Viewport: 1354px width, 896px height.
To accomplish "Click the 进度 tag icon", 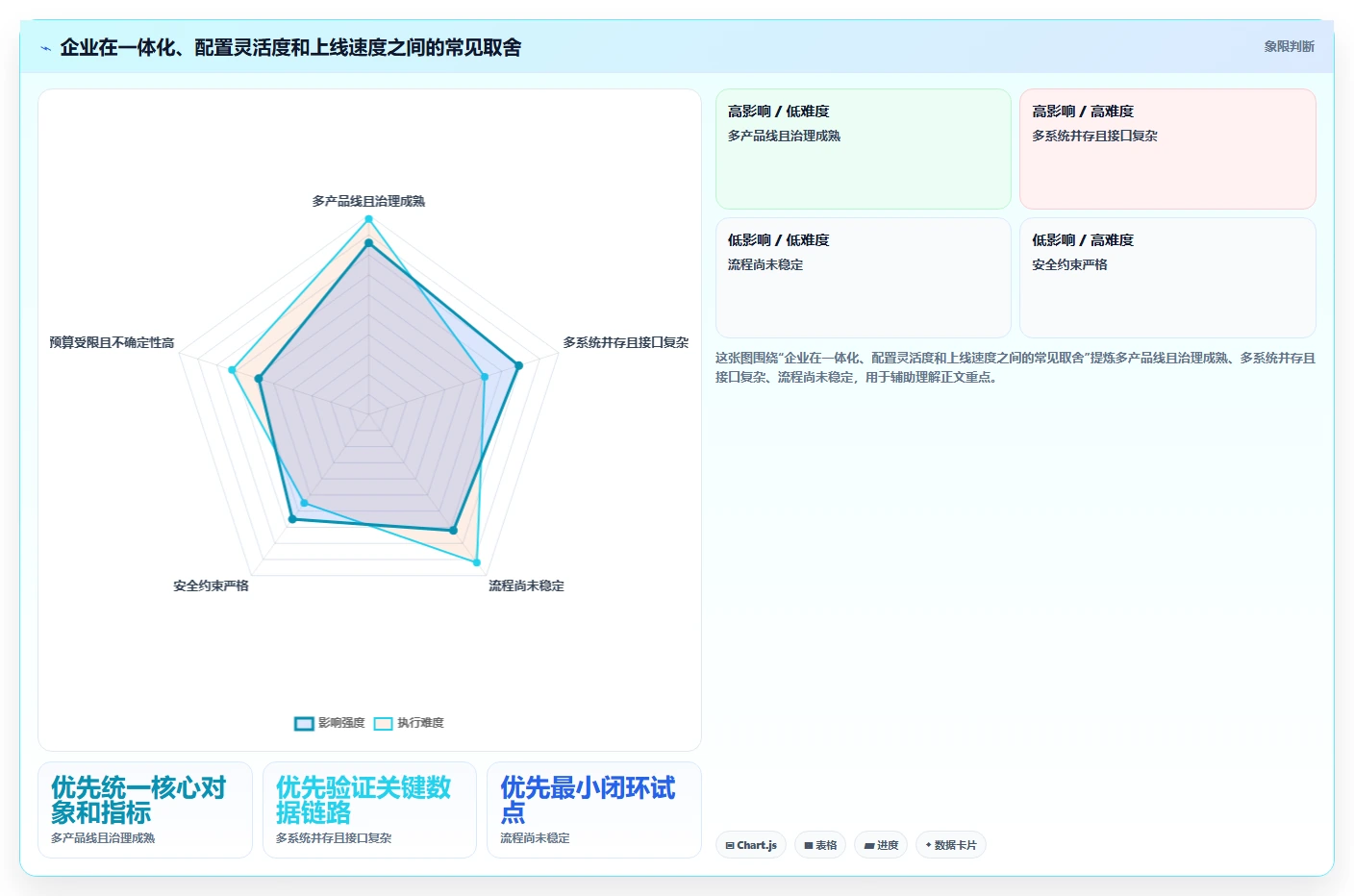I will 869,846.
